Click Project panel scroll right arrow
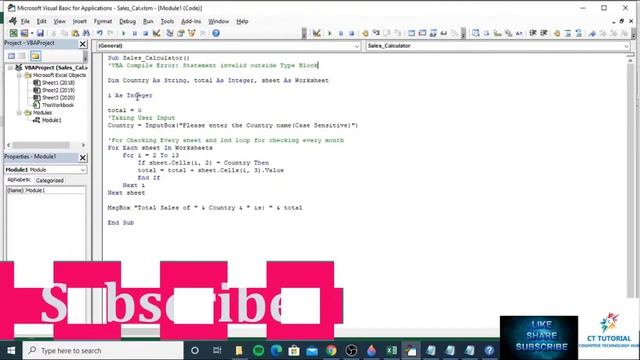The width and height of the screenshot is (640, 360). coord(83,145)
